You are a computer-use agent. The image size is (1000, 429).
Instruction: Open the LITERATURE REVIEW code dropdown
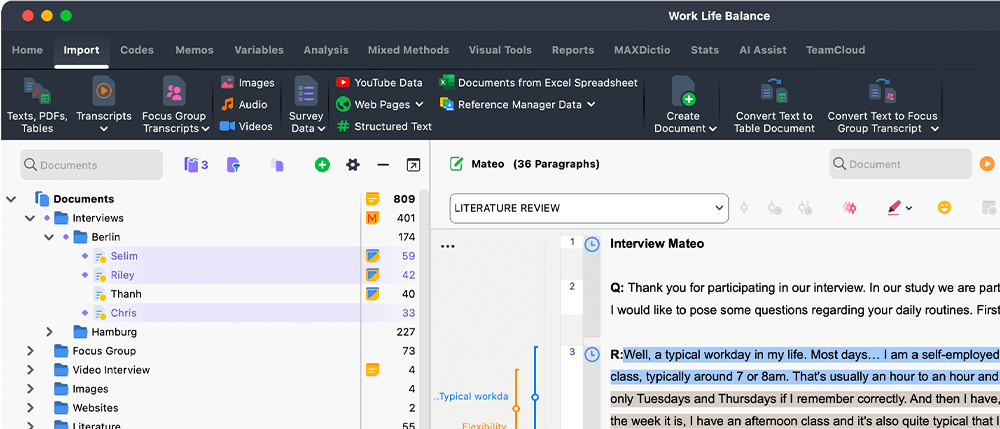[589, 208]
